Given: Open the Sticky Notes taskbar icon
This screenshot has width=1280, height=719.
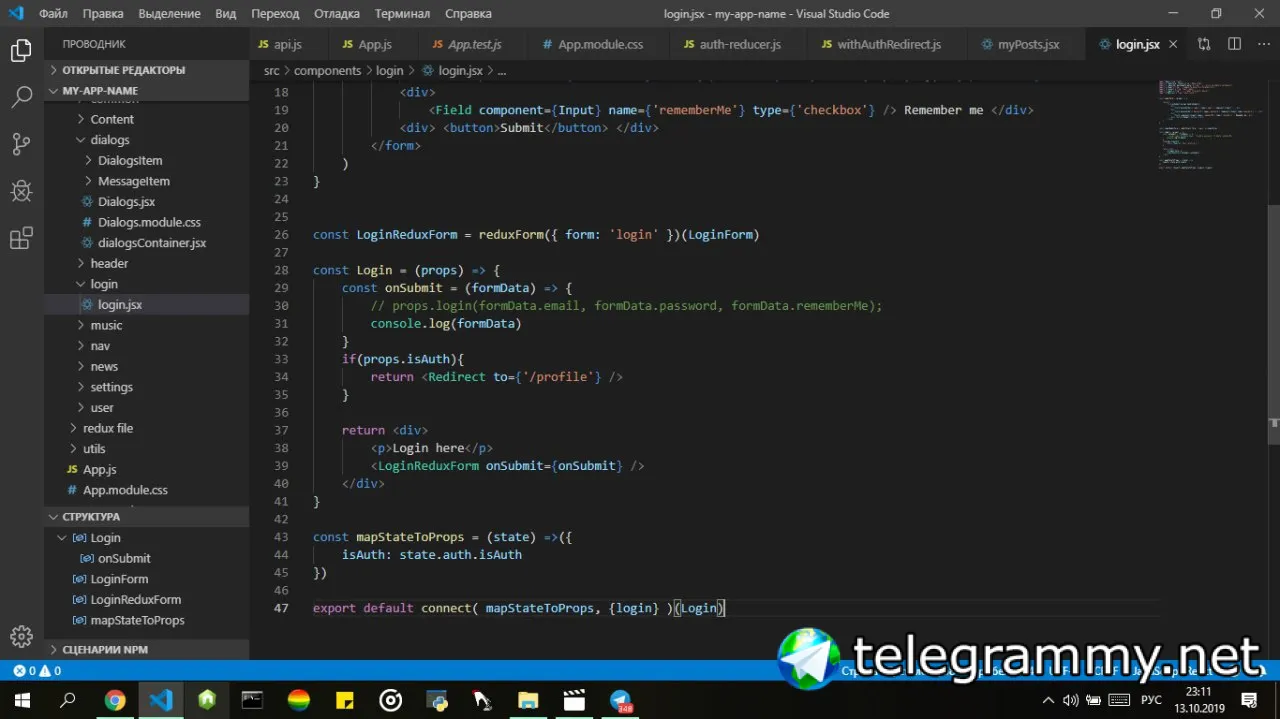Looking at the screenshot, I should (345, 700).
